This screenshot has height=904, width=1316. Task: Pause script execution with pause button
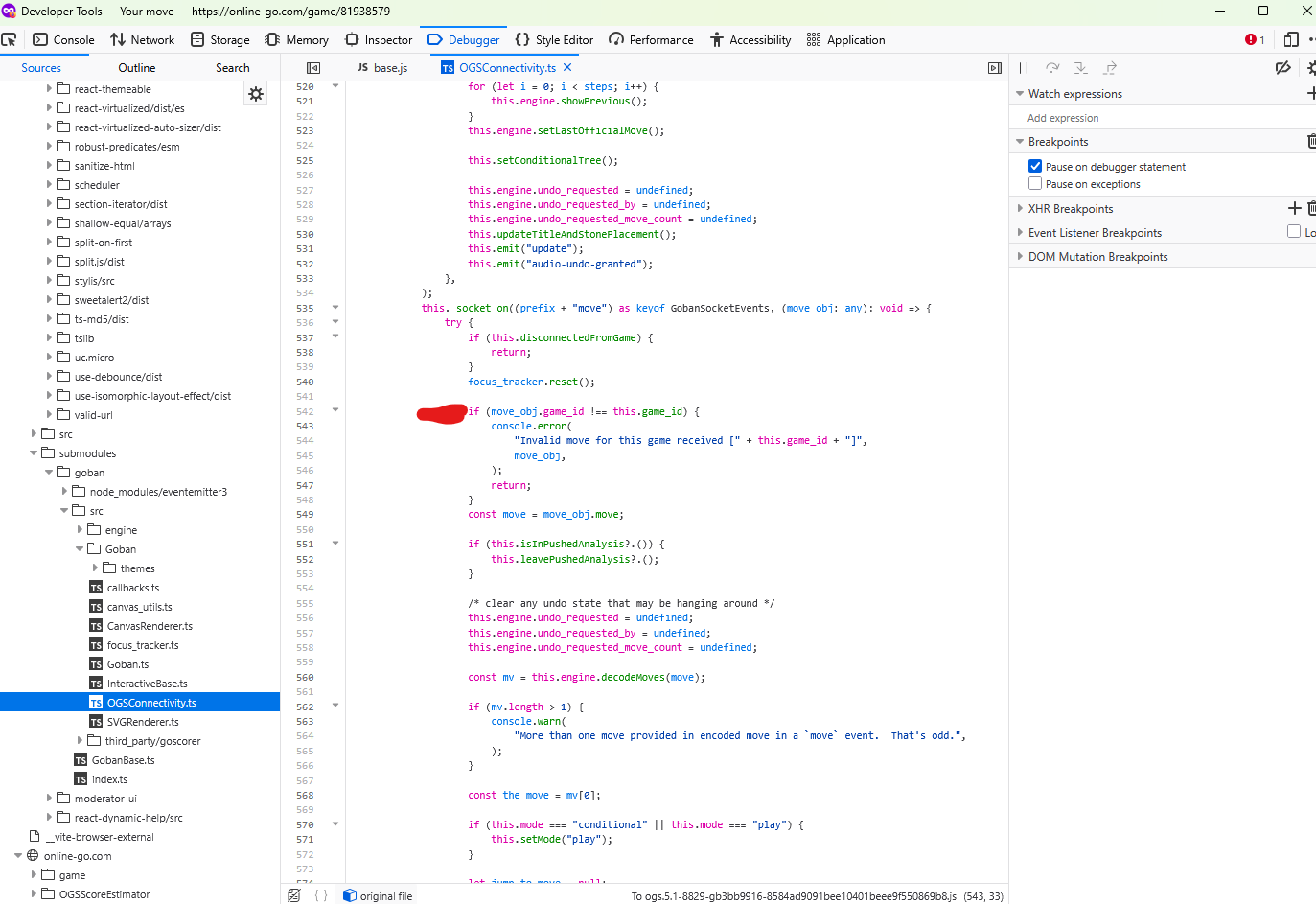(1024, 68)
